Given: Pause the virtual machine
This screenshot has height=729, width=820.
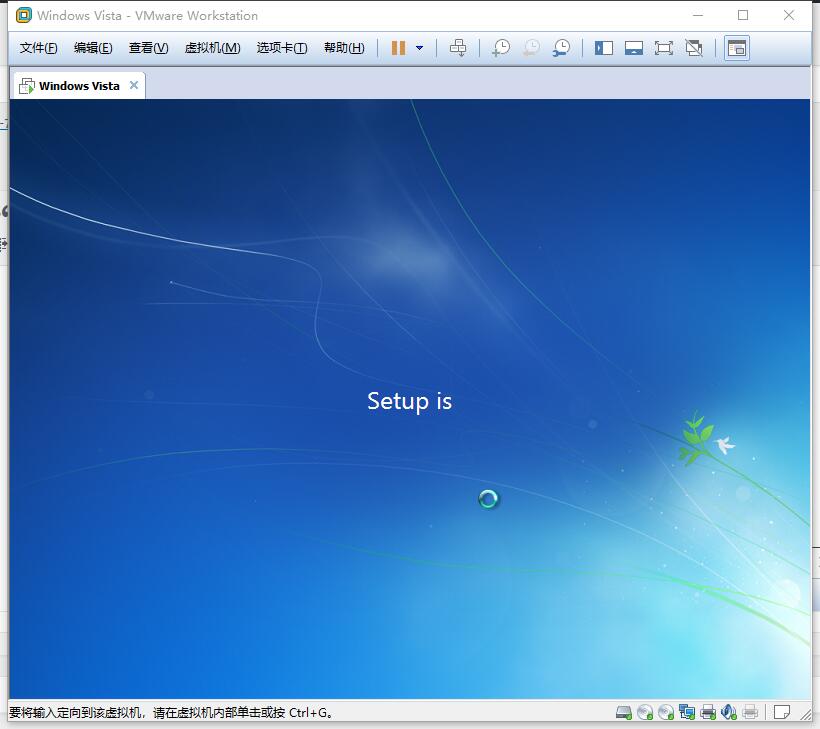Looking at the screenshot, I should (398, 48).
